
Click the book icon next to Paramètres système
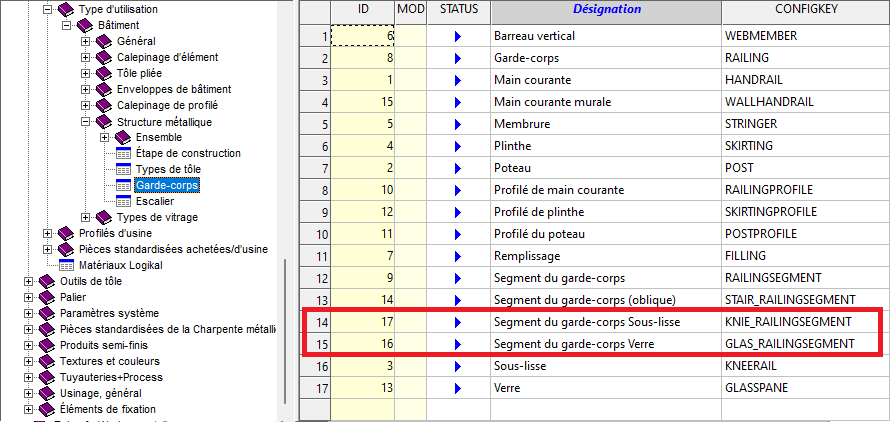click(x=47, y=314)
